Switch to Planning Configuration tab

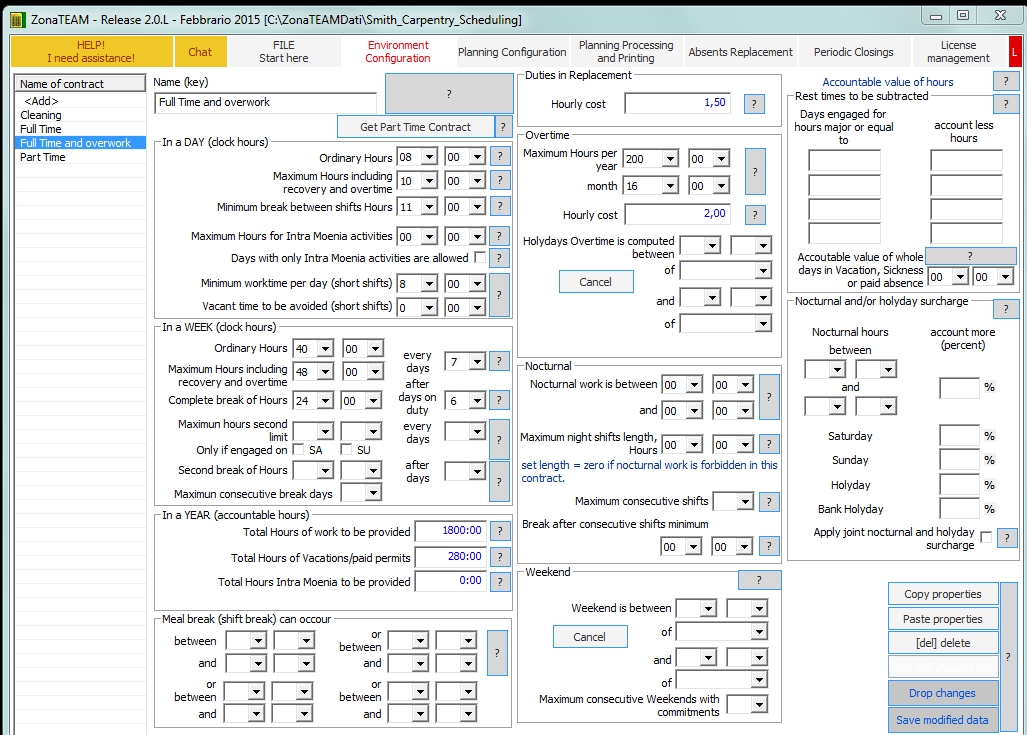(x=512, y=52)
